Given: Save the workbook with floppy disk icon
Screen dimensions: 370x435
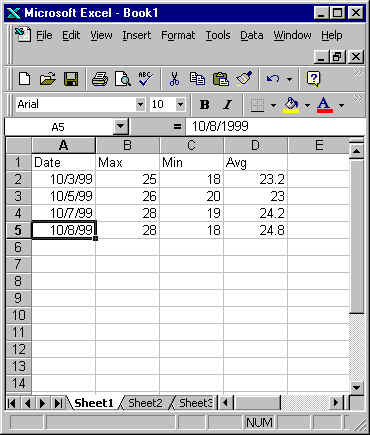Looking at the screenshot, I should pyautogui.click(x=71, y=79).
